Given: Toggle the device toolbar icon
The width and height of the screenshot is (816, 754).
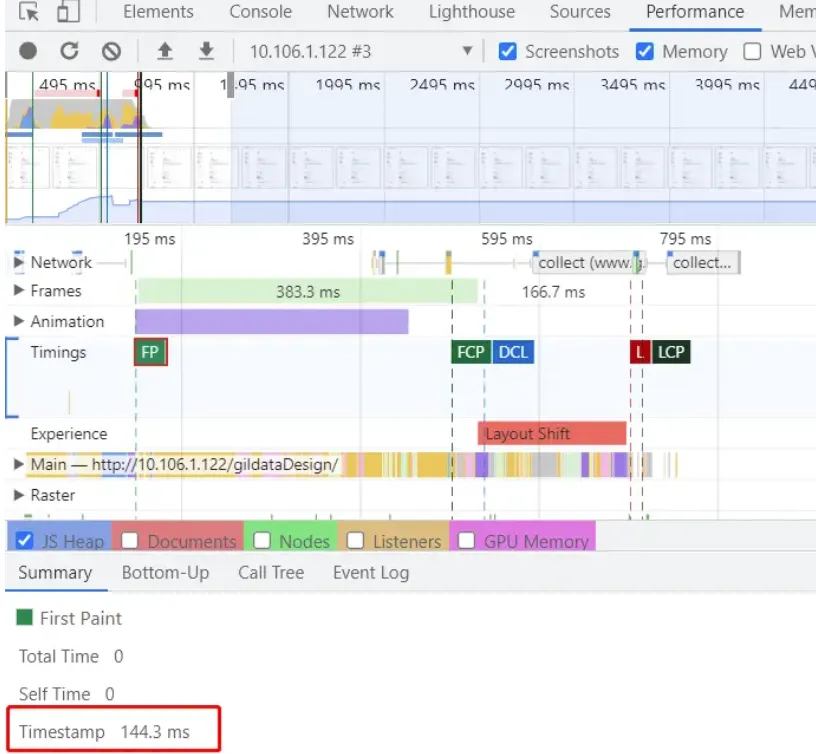Looking at the screenshot, I should 67,12.
